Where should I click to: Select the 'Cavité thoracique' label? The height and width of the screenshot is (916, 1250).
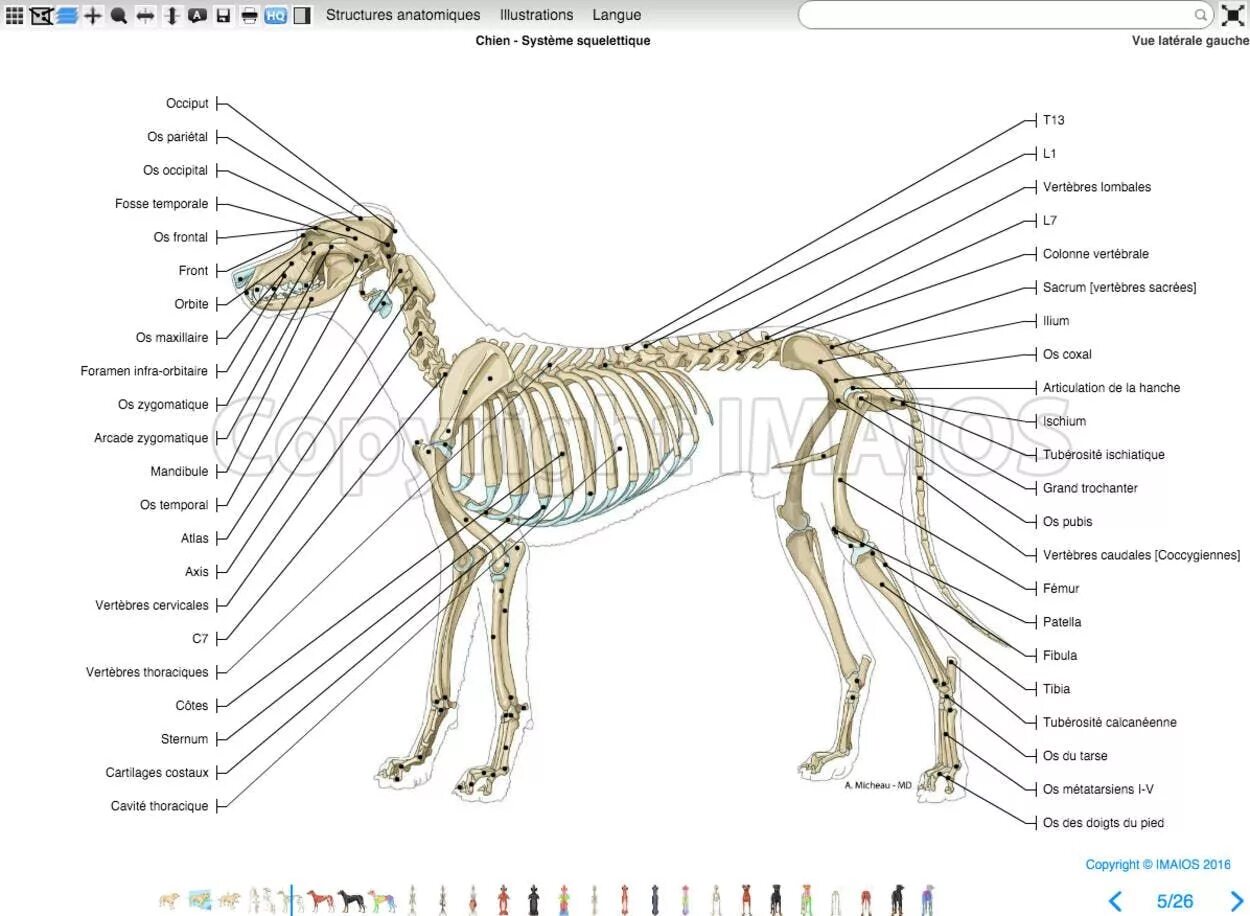160,807
